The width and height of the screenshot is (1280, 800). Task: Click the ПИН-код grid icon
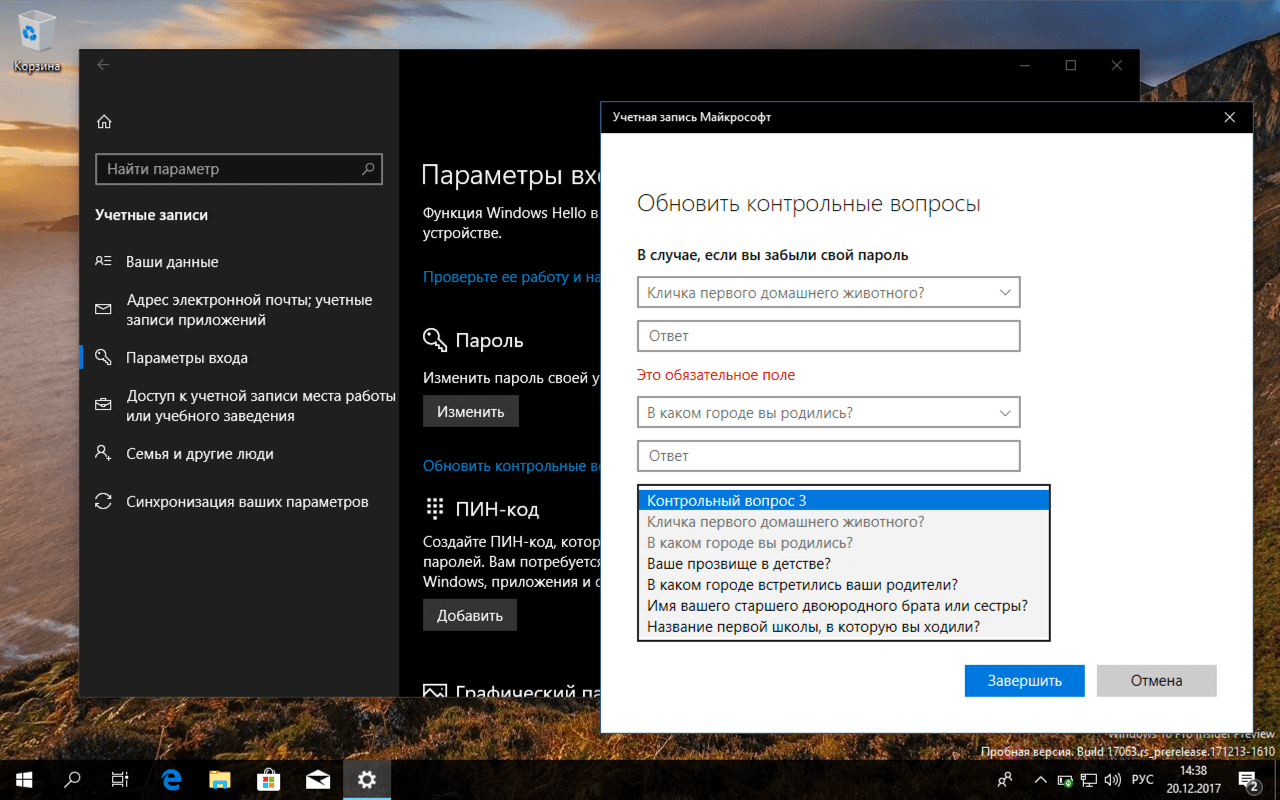point(435,508)
